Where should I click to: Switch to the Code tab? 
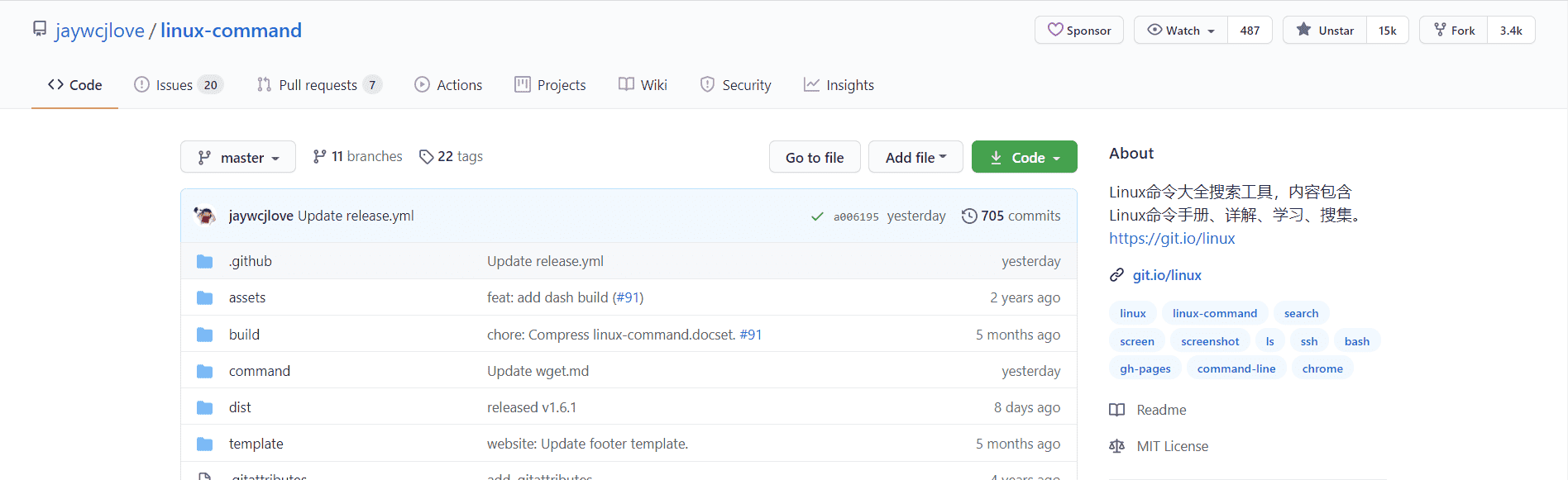click(74, 85)
